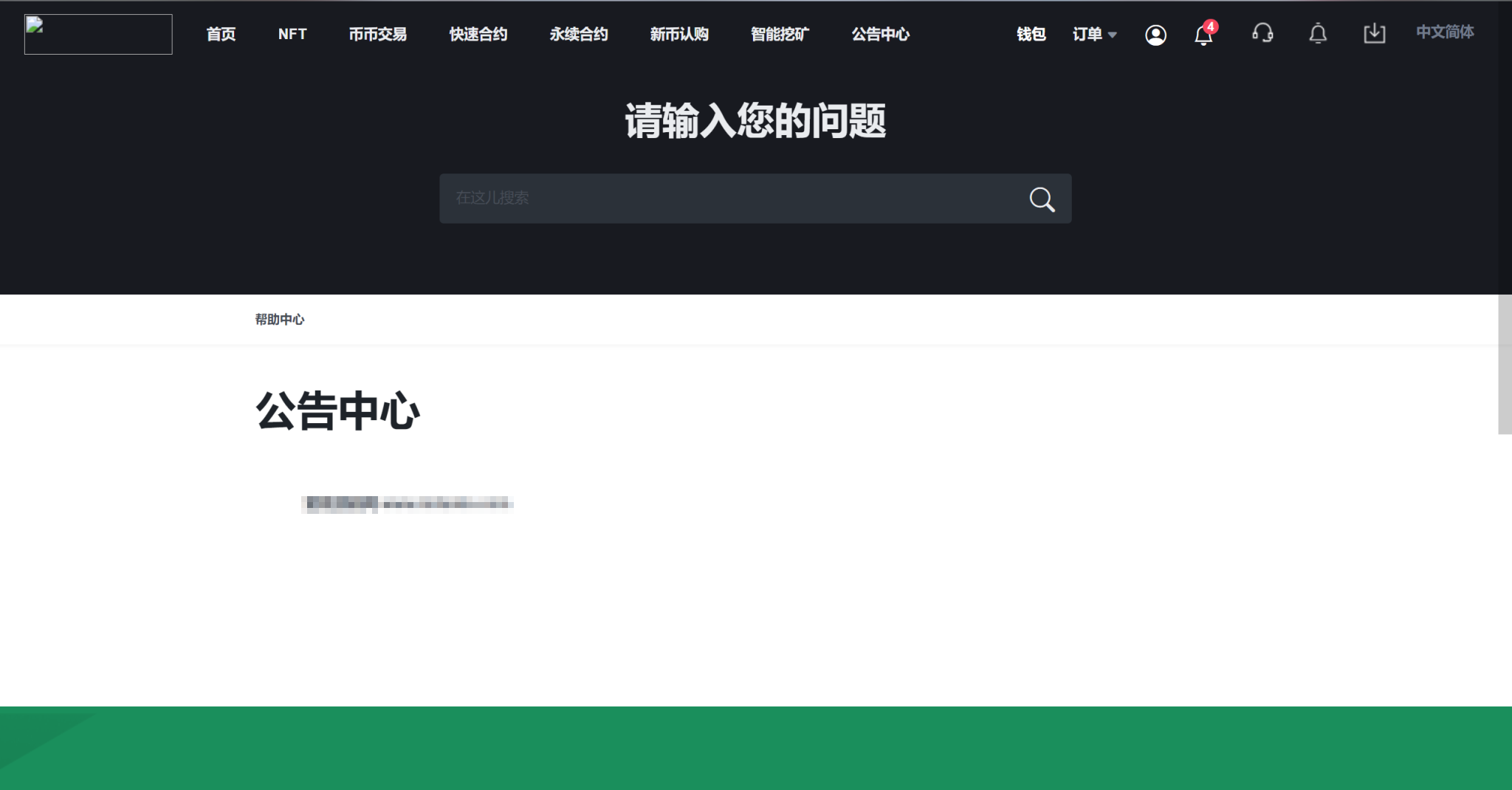This screenshot has width=1512, height=790.
Task: Open customer support headset icon
Action: (x=1262, y=33)
